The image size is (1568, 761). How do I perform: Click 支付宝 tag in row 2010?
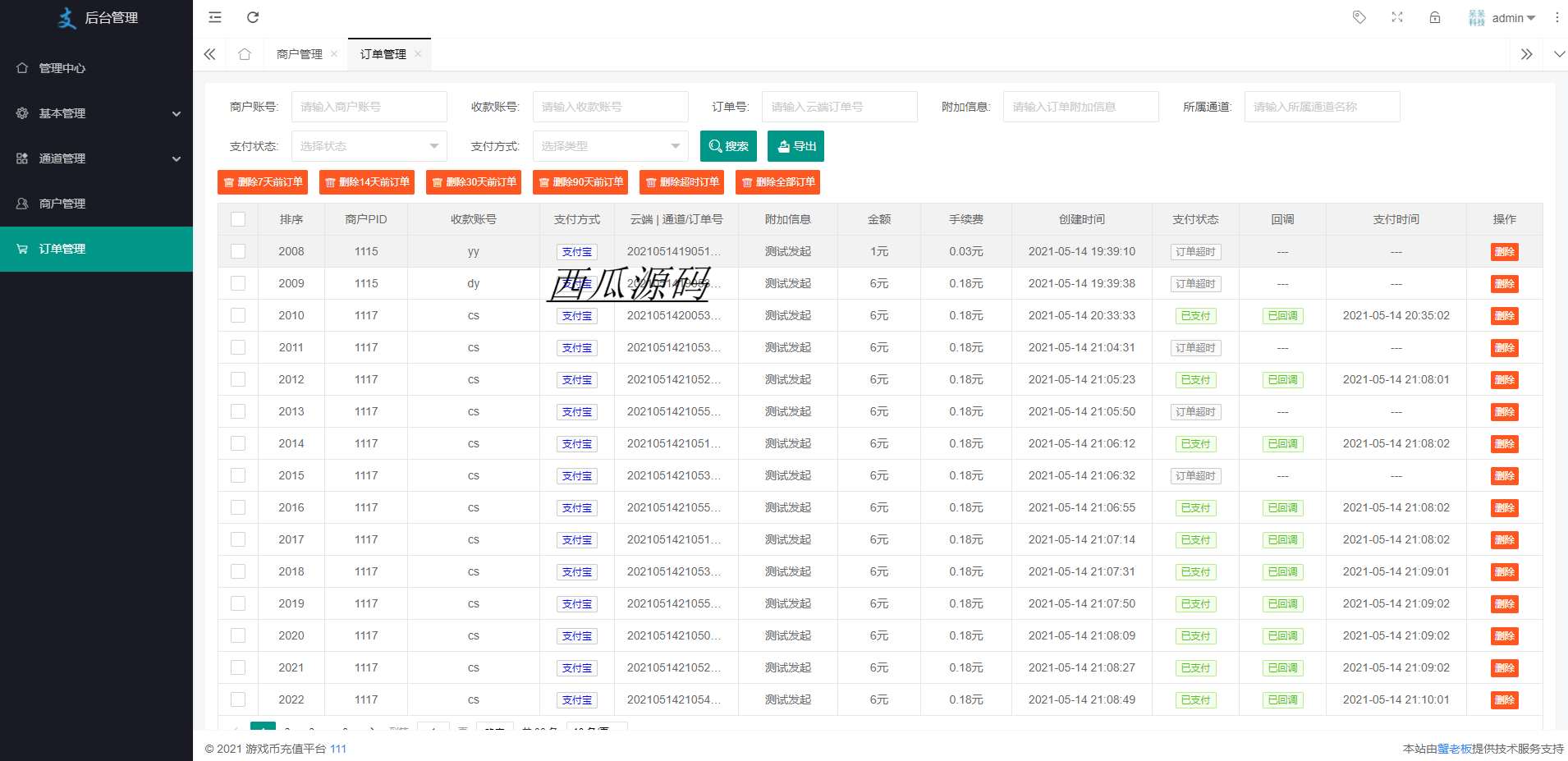(x=577, y=316)
